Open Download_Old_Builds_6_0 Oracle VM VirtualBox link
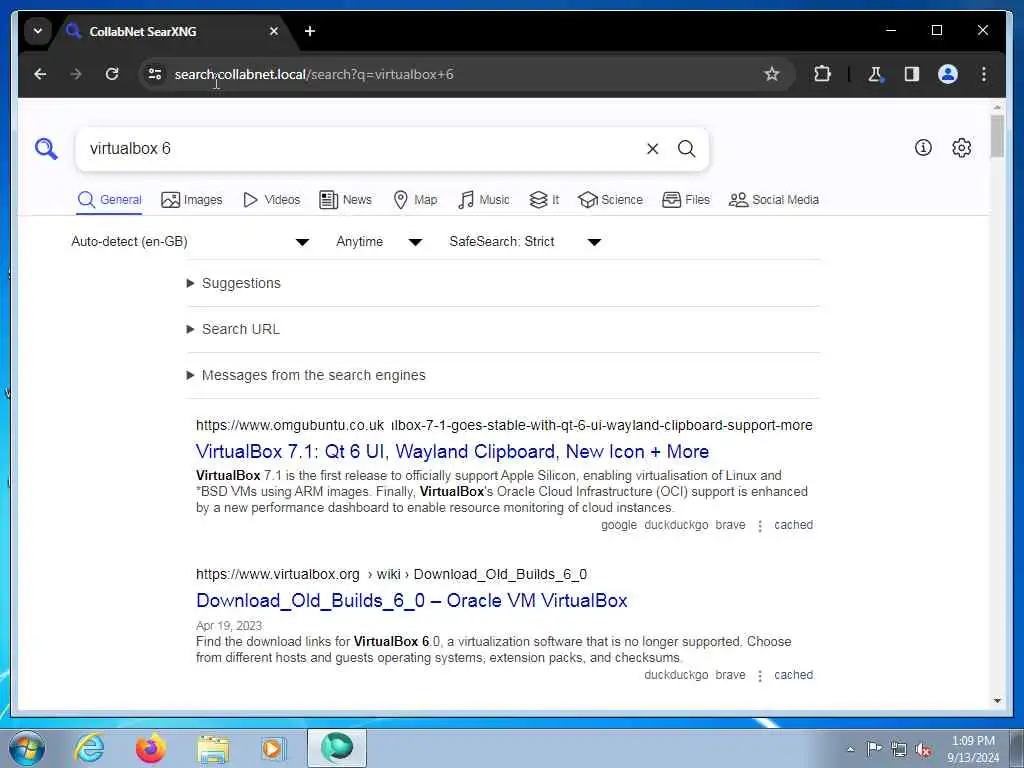The height and width of the screenshot is (768, 1024). tap(411, 600)
